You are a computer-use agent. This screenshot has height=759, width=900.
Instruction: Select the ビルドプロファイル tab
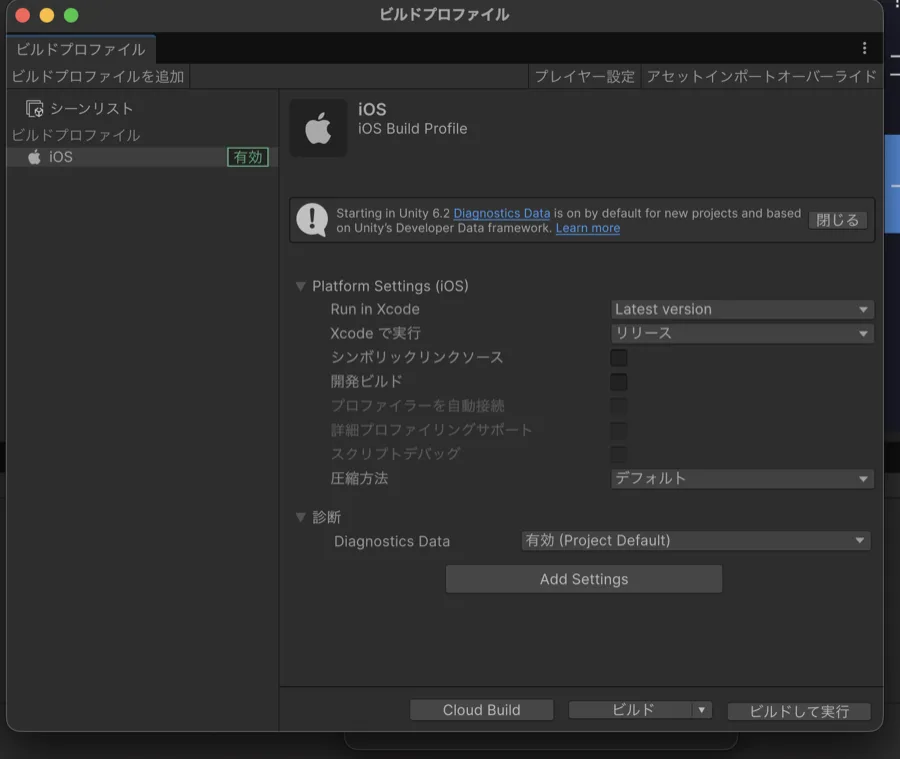pos(80,49)
